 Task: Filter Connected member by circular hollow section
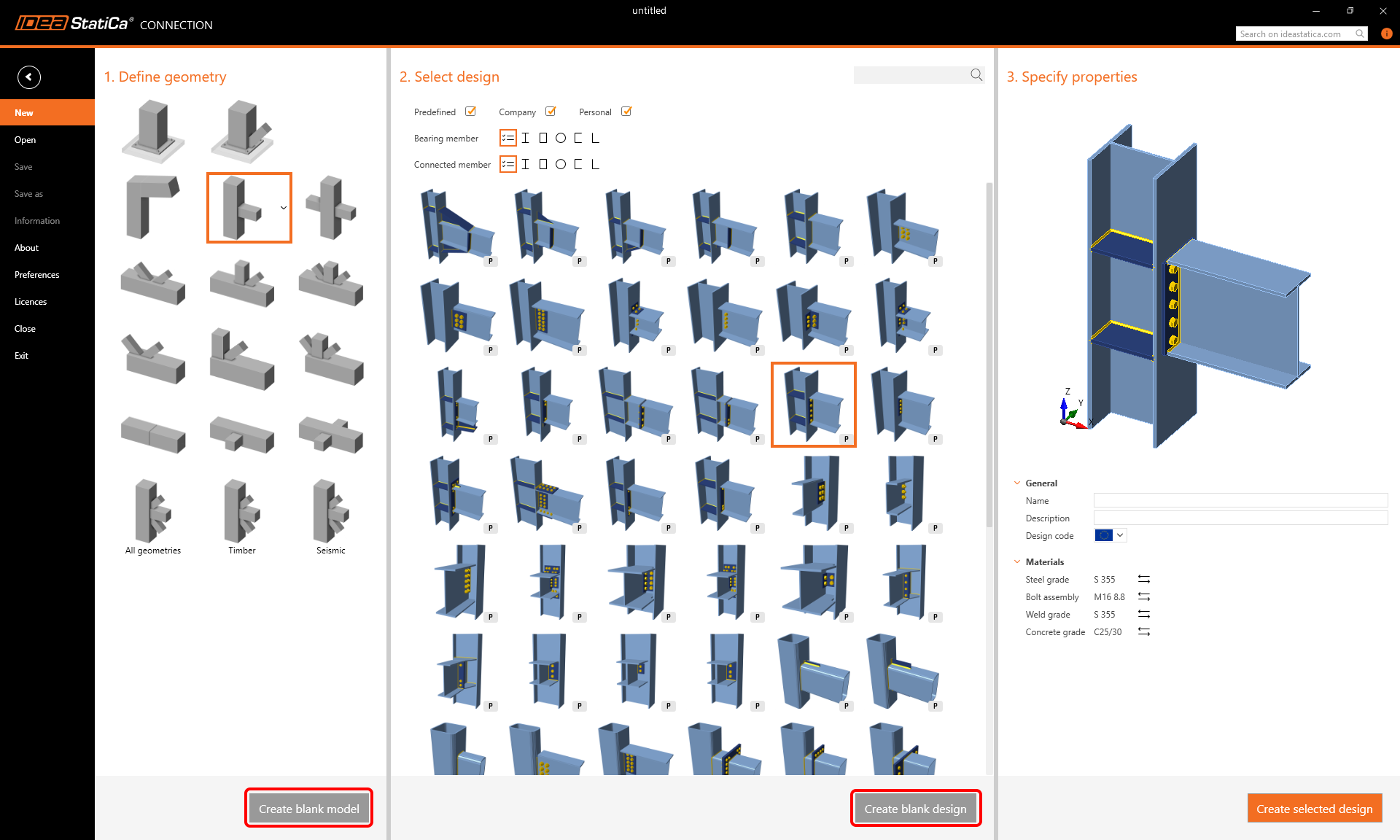560,164
